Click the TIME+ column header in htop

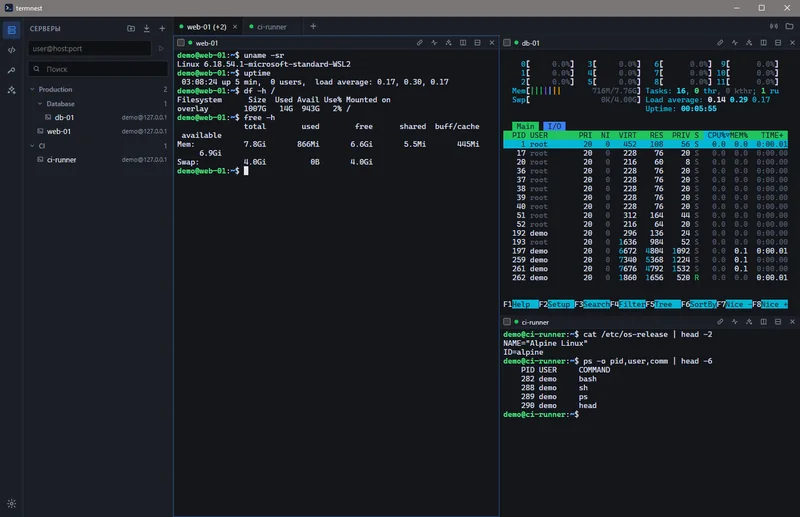click(772, 135)
